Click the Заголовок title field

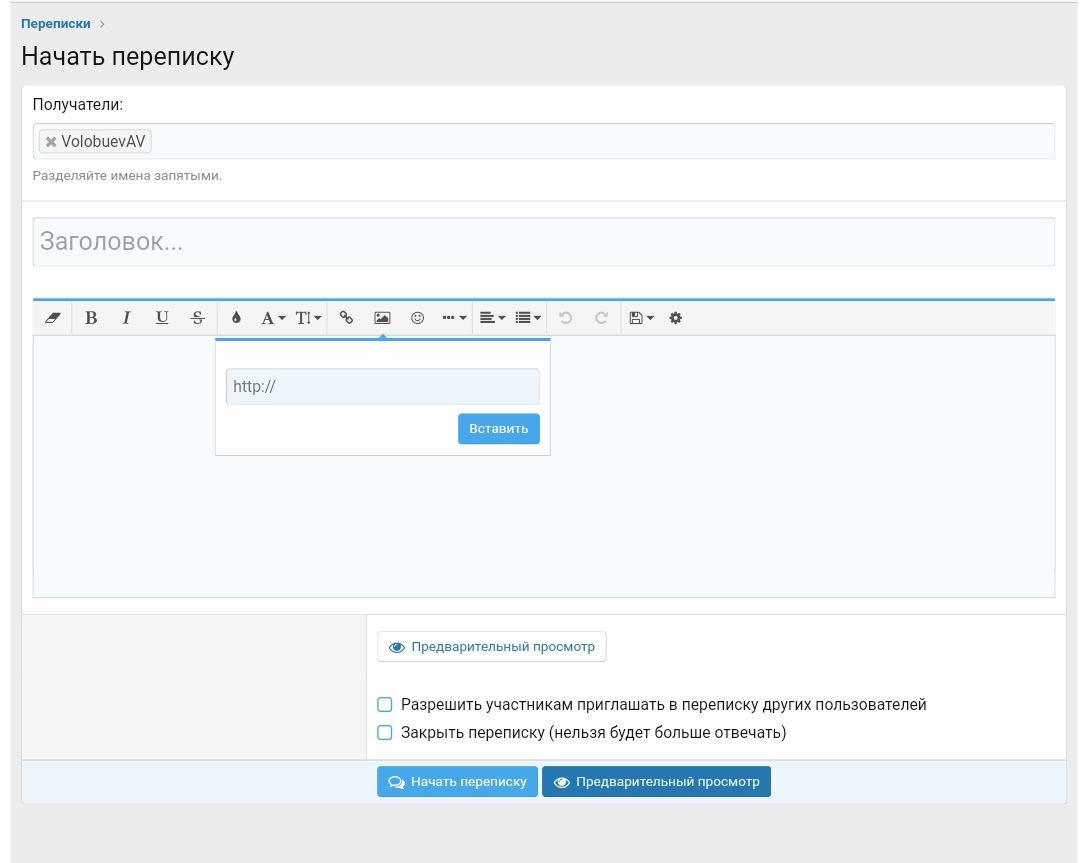544,242
